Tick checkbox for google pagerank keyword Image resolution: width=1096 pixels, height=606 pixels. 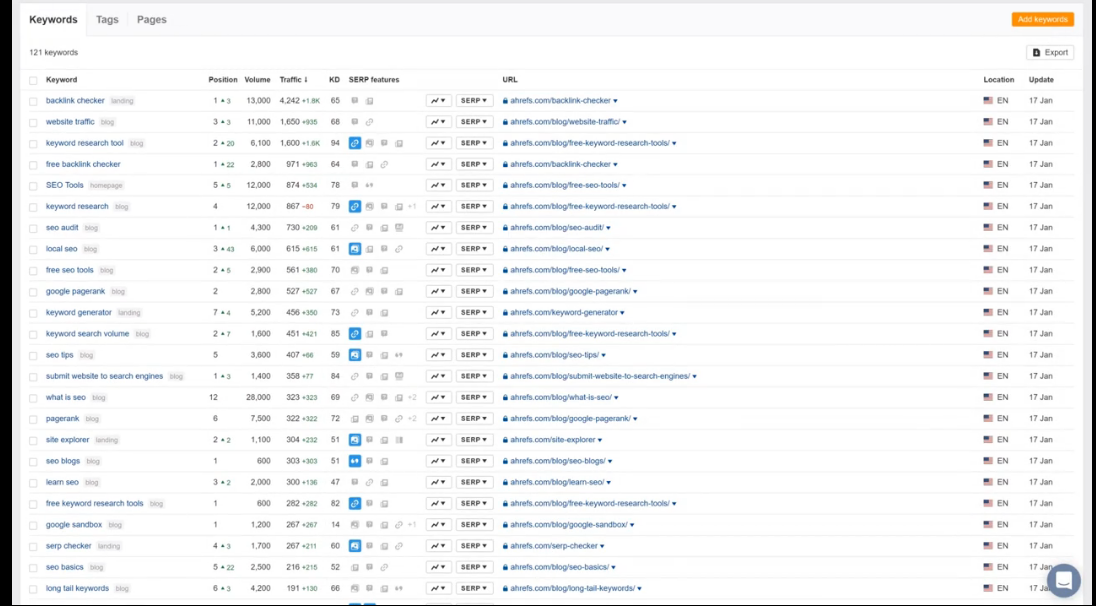point(33,292)
